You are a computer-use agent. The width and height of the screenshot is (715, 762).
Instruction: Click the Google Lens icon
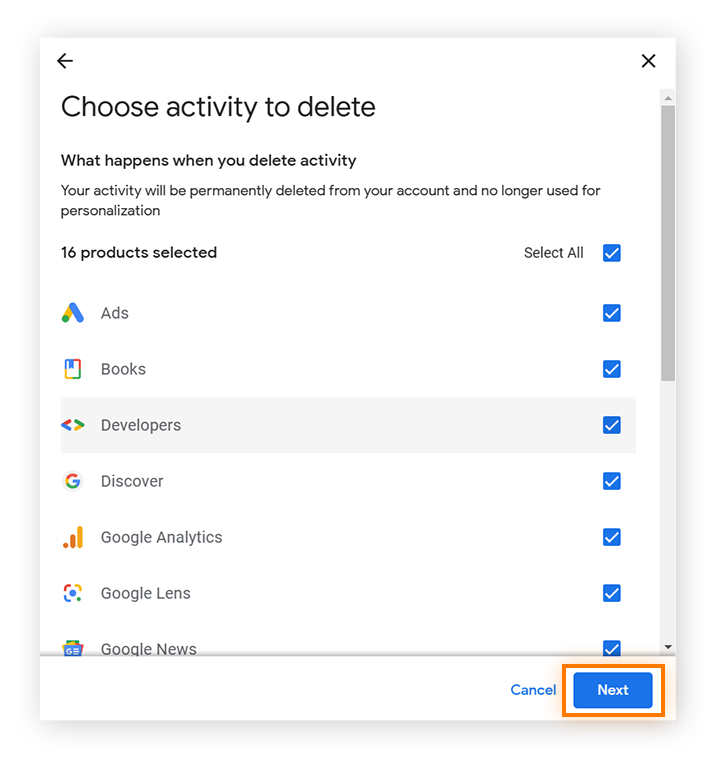pos(73,593)
